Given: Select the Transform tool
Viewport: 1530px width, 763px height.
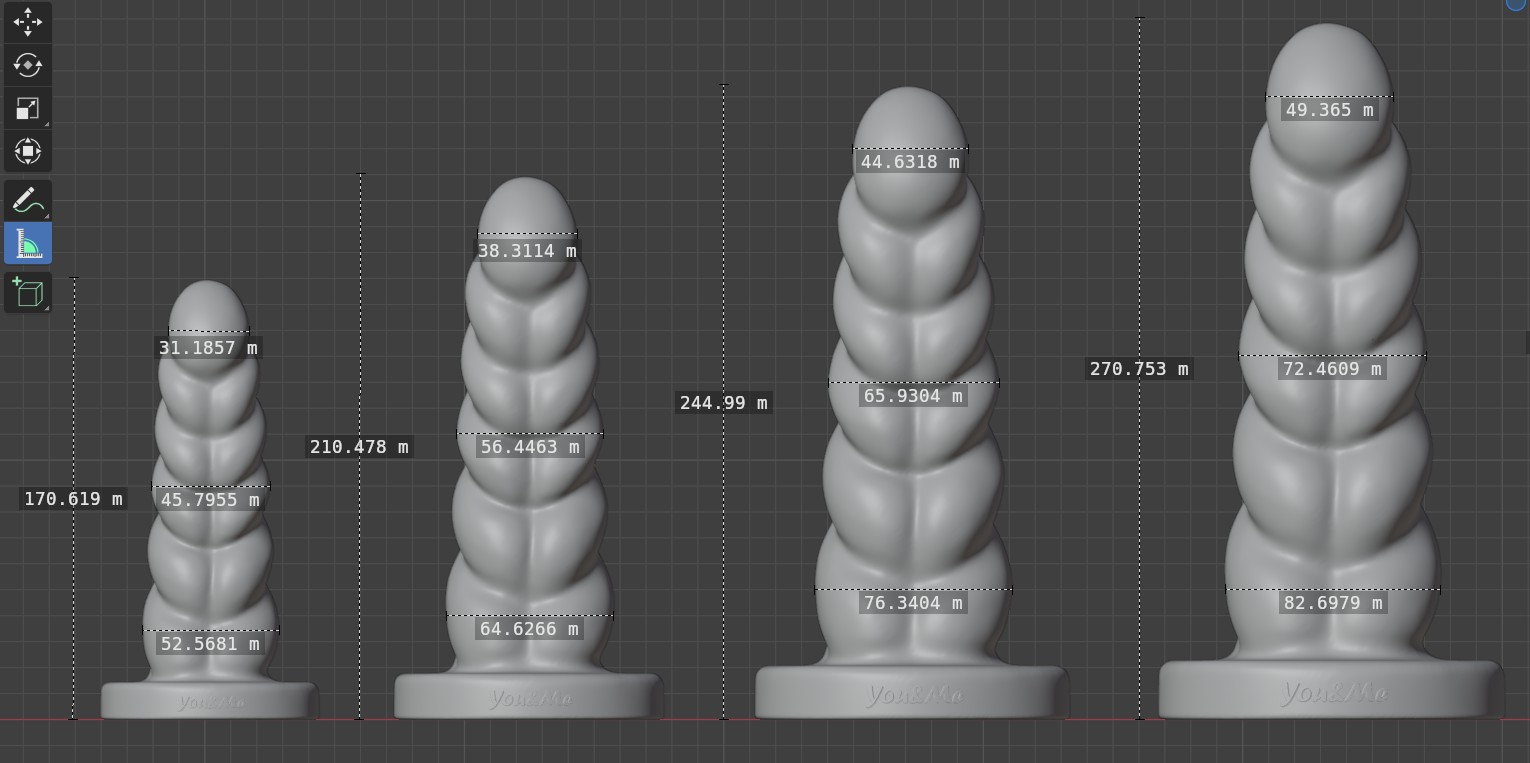Looking at the screenshot, I should pos(27,152).
